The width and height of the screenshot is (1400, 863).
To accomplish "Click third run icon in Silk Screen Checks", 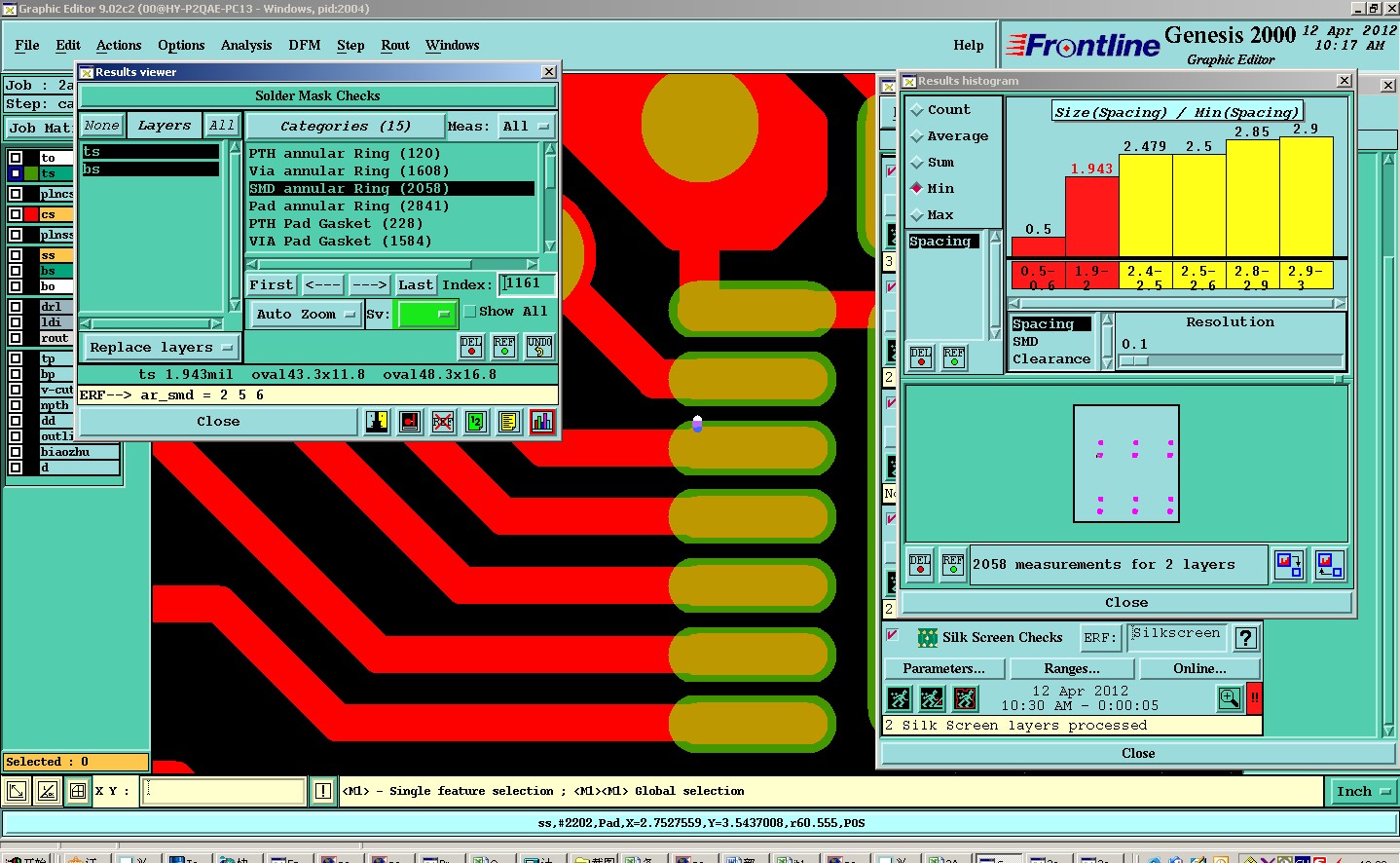I will [x=965, y=698].
